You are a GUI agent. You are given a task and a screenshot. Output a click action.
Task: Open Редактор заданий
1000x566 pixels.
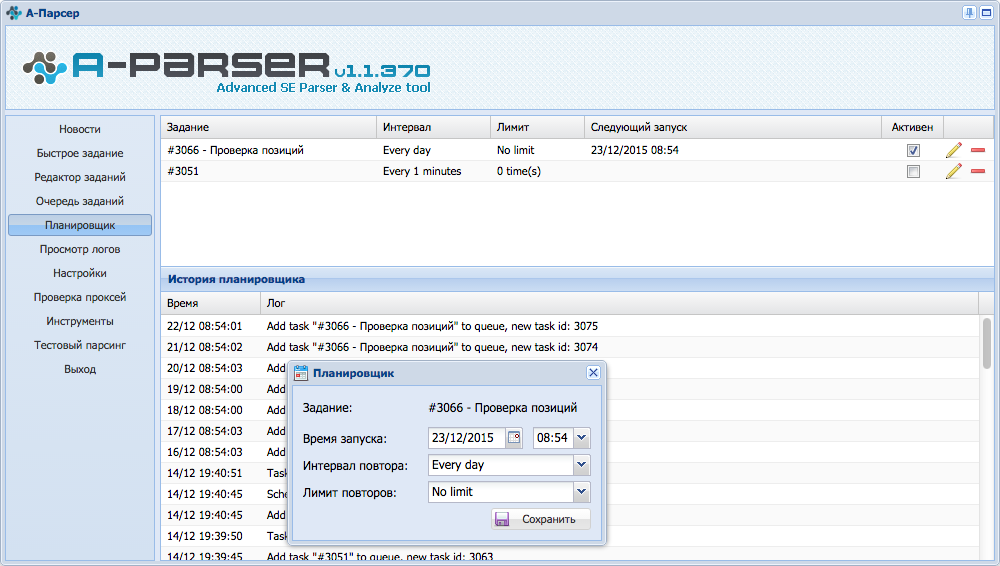pos(80,177)
